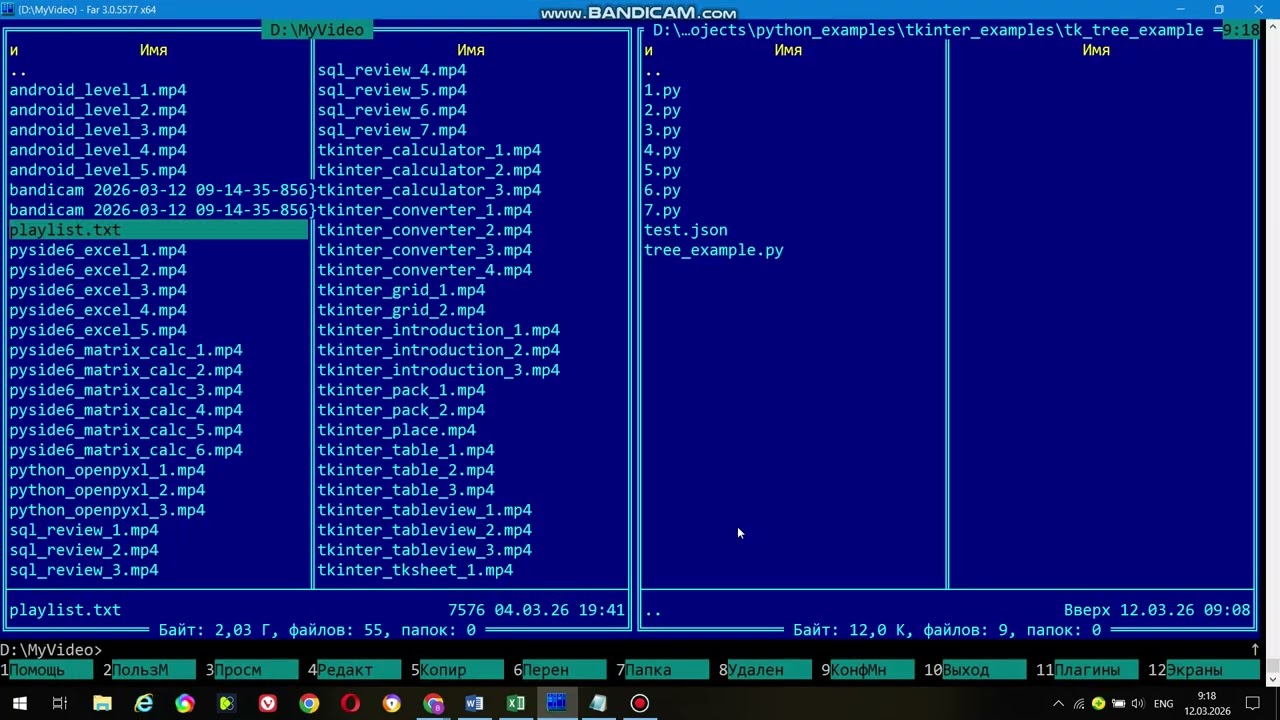The image size is (1280, 720).
Task: Open Task View from the taskbar
Action: pyautogui.click(x=60, y=704)
